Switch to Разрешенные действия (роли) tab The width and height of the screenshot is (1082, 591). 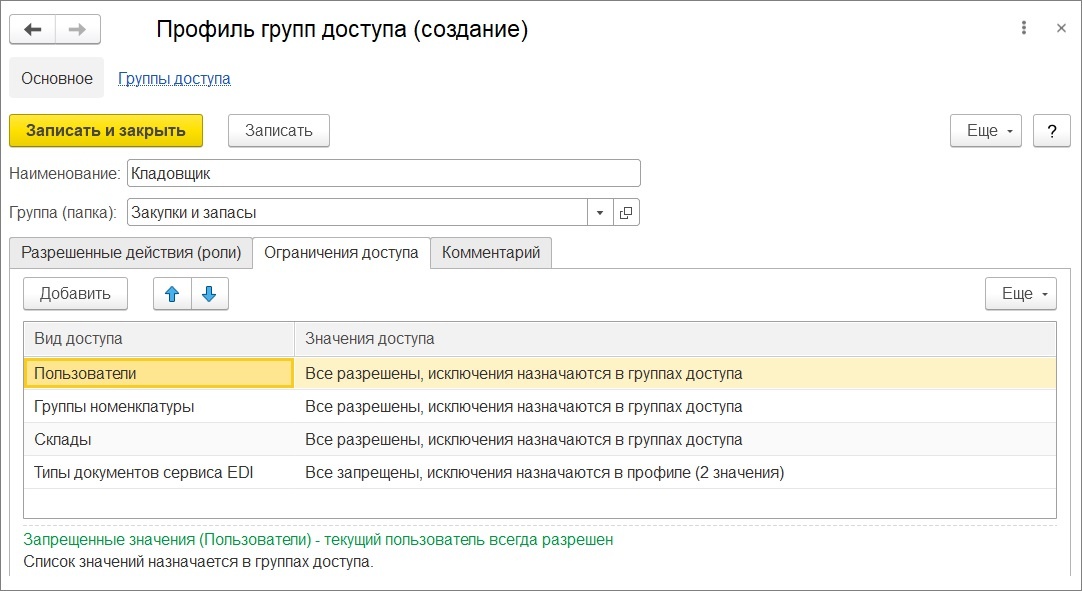pyautogui.click(x=131, y=253)
